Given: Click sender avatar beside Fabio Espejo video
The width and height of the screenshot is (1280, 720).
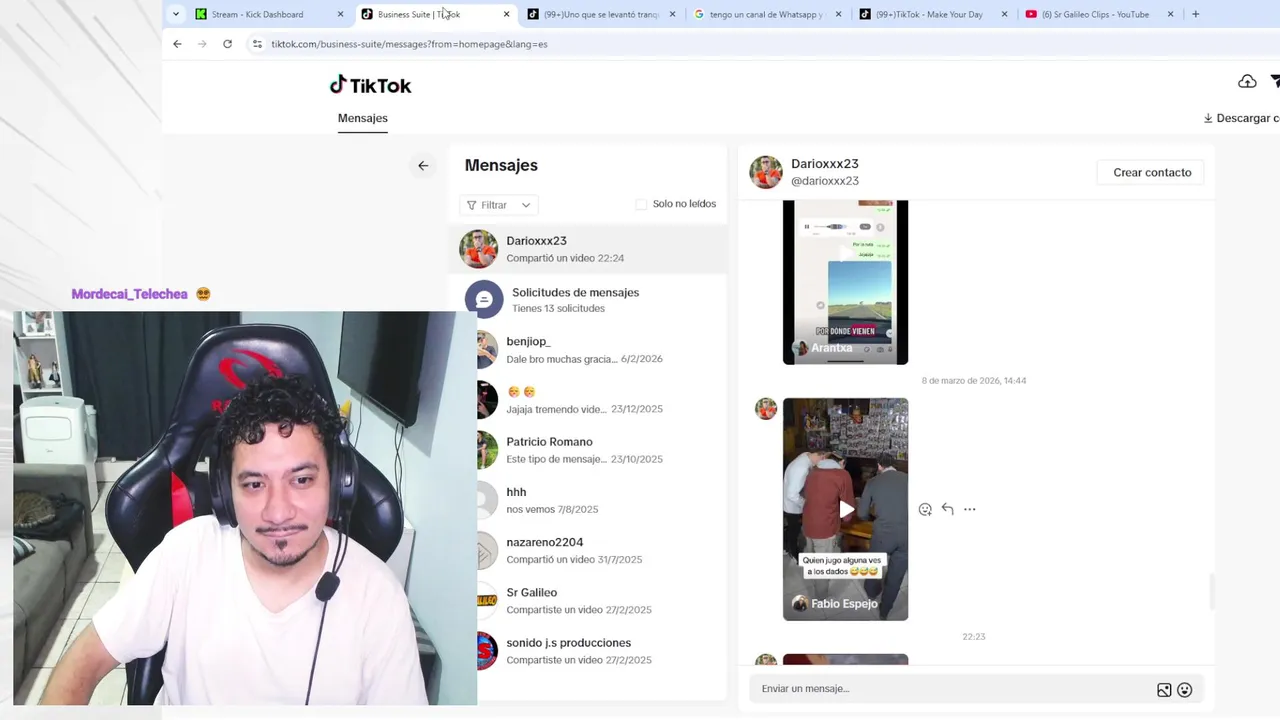Looking at the screenshot, I should tap(766, 409).
